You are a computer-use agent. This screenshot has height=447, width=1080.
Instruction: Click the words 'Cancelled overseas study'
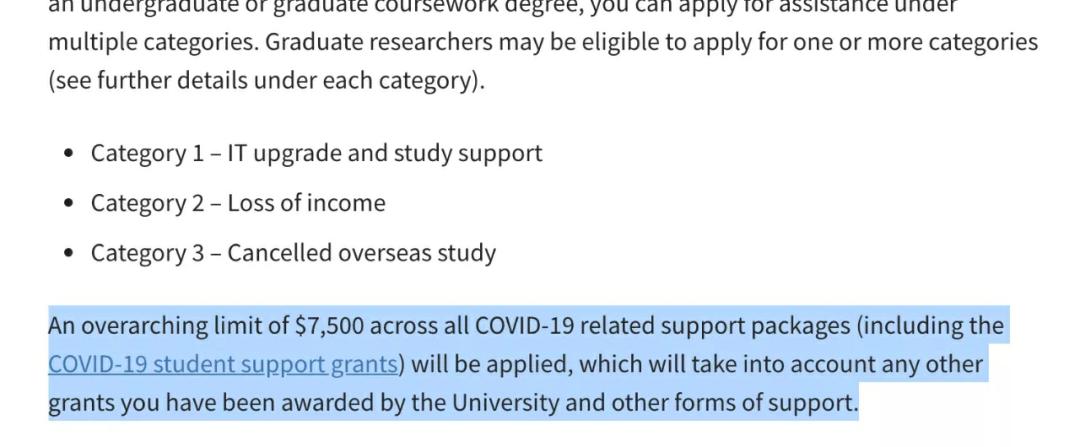(x=361, y=253)
